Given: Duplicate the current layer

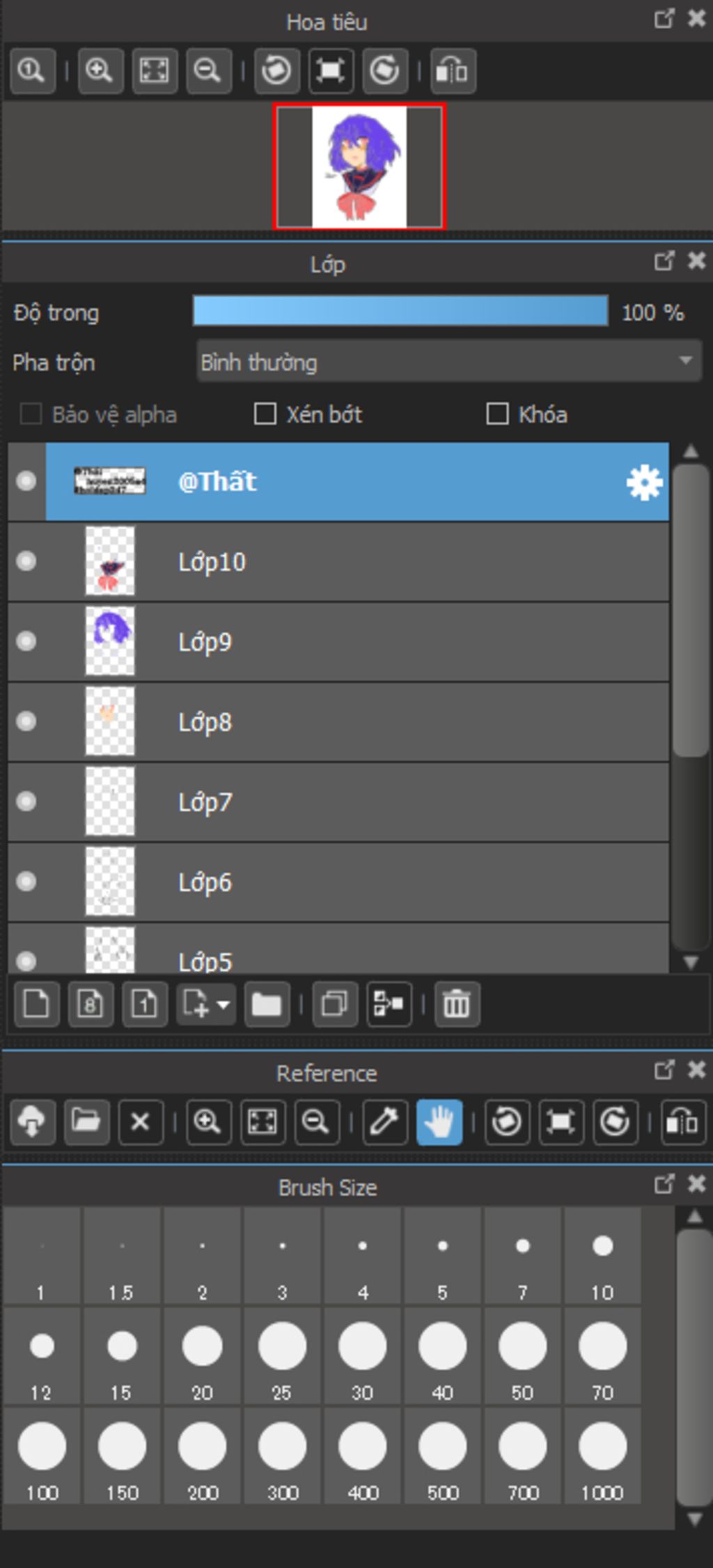Looking at the screenshot, I should (335, 1004).
